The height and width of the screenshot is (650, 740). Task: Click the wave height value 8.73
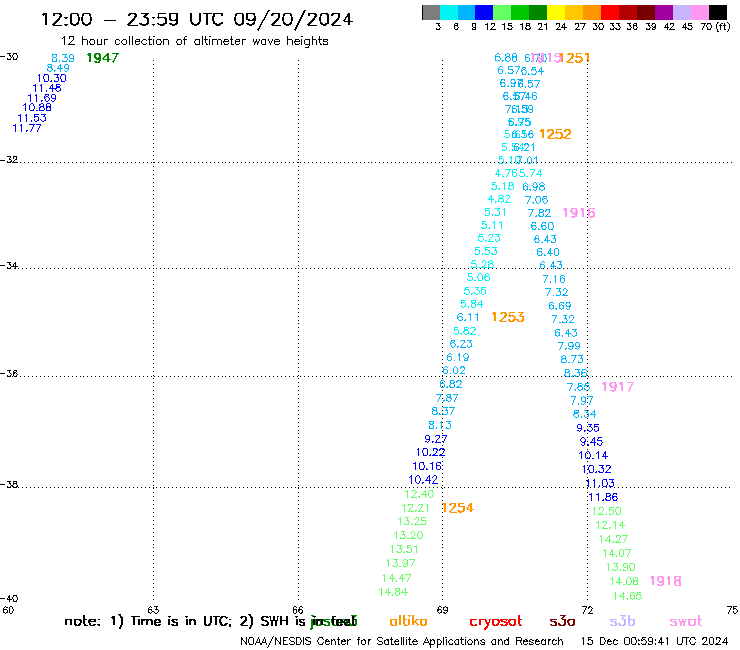[572, 360]
